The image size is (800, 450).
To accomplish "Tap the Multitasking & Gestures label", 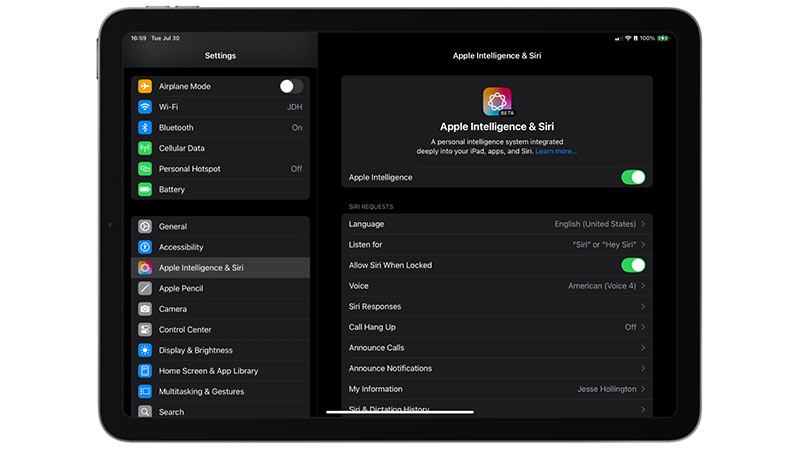I will (x=202, y=391).
